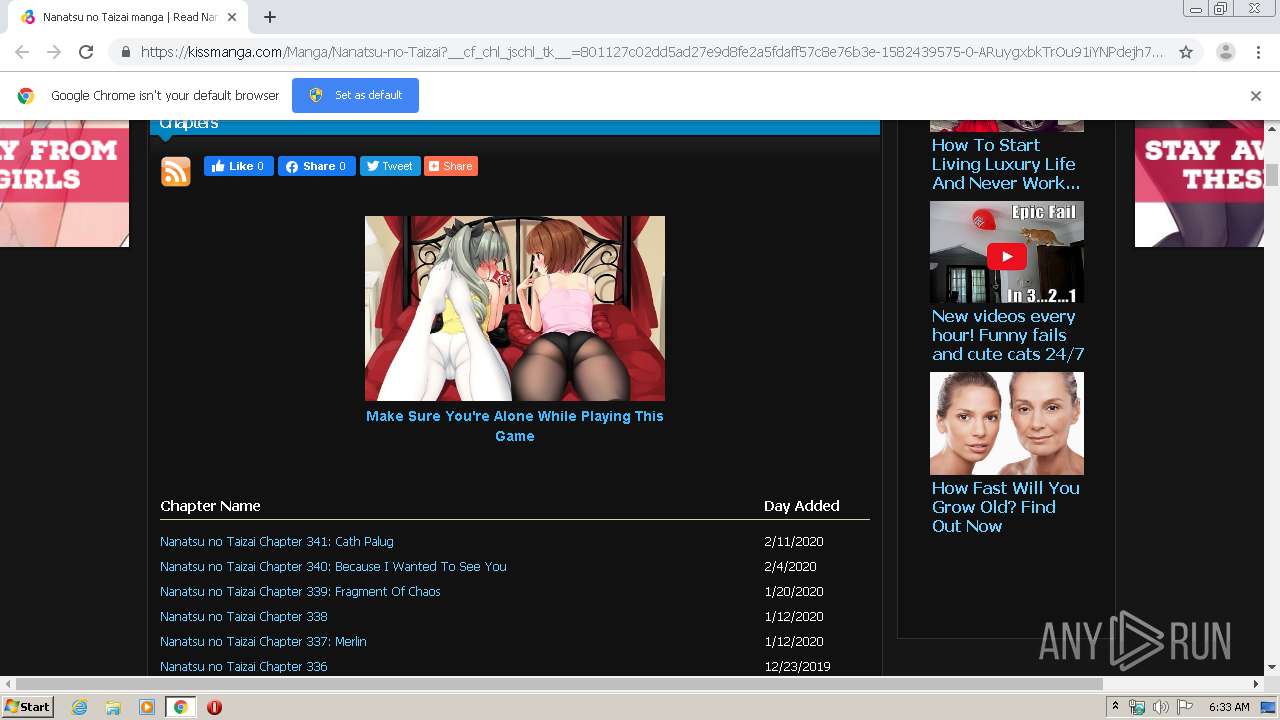
Task: Click the Twitter Tweet button
Action: click(x=389, y=166)
